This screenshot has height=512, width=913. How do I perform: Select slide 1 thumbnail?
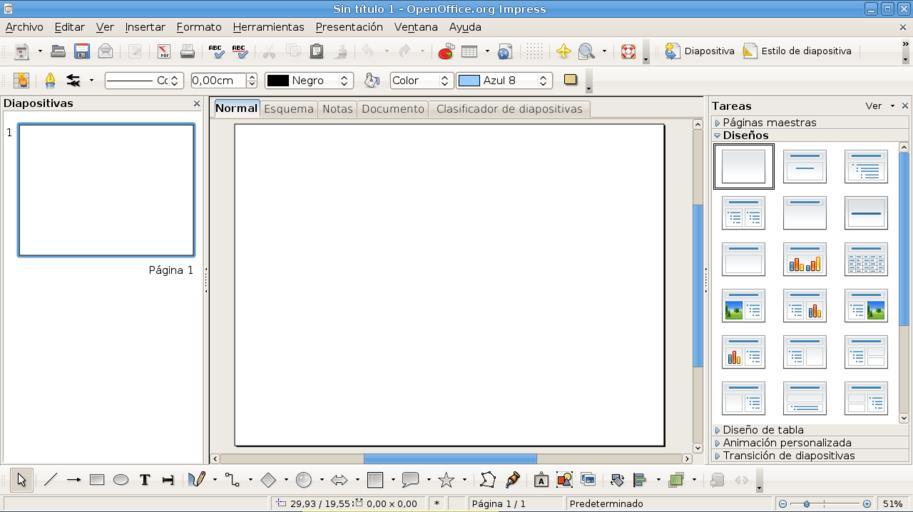(x=106, y=190)
